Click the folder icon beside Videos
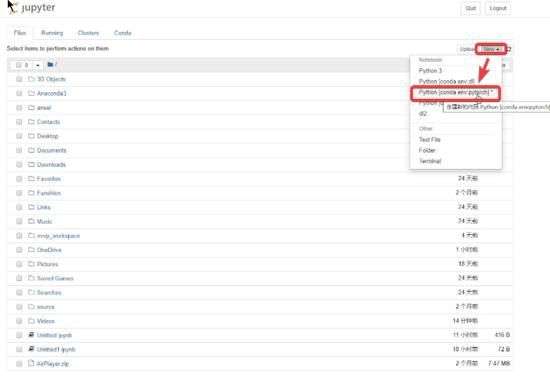The height and width of the screenshot is (379, 550). click(31, 321)
